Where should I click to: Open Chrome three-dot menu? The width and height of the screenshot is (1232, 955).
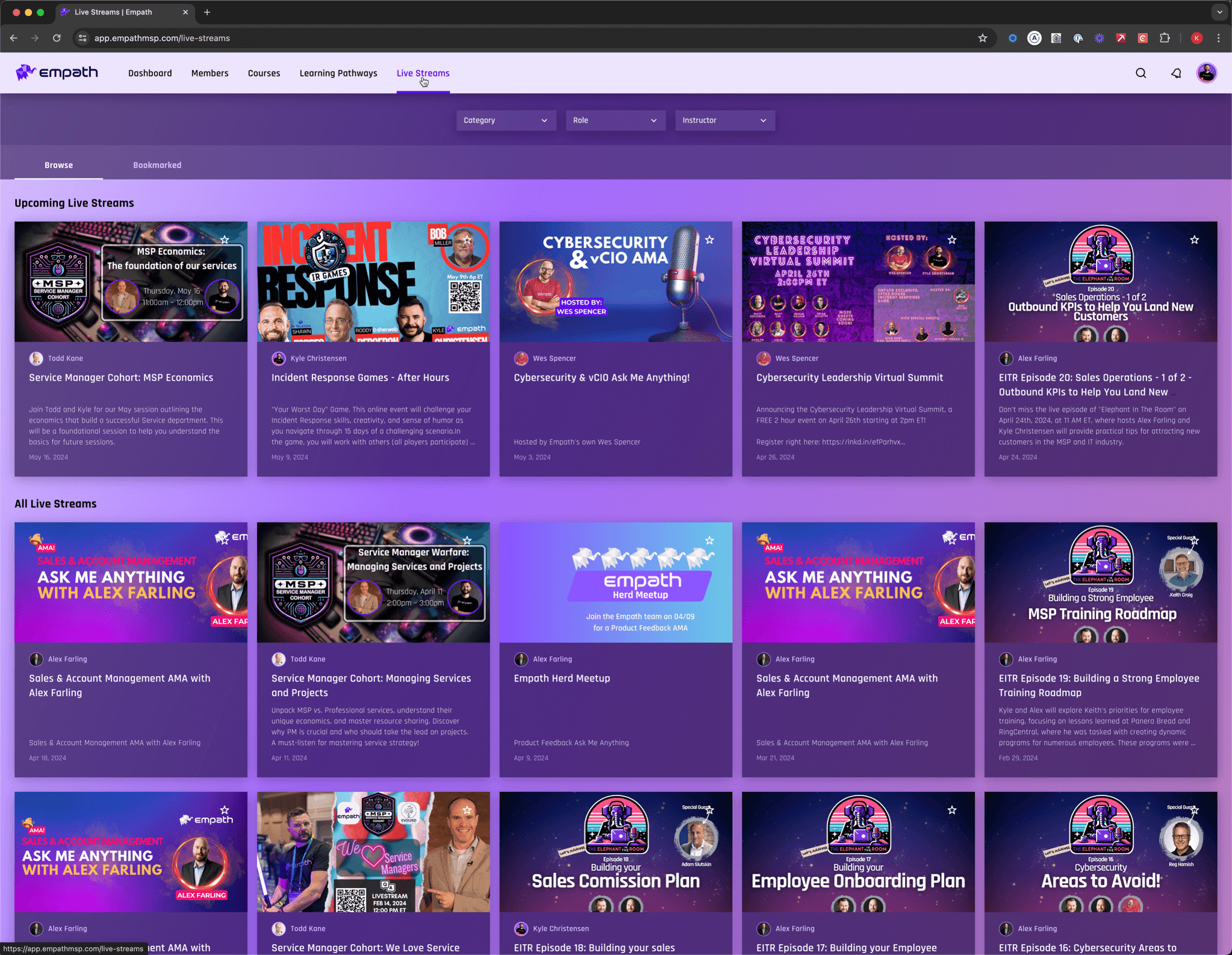pyautogui.click(x=1219, y=38)
